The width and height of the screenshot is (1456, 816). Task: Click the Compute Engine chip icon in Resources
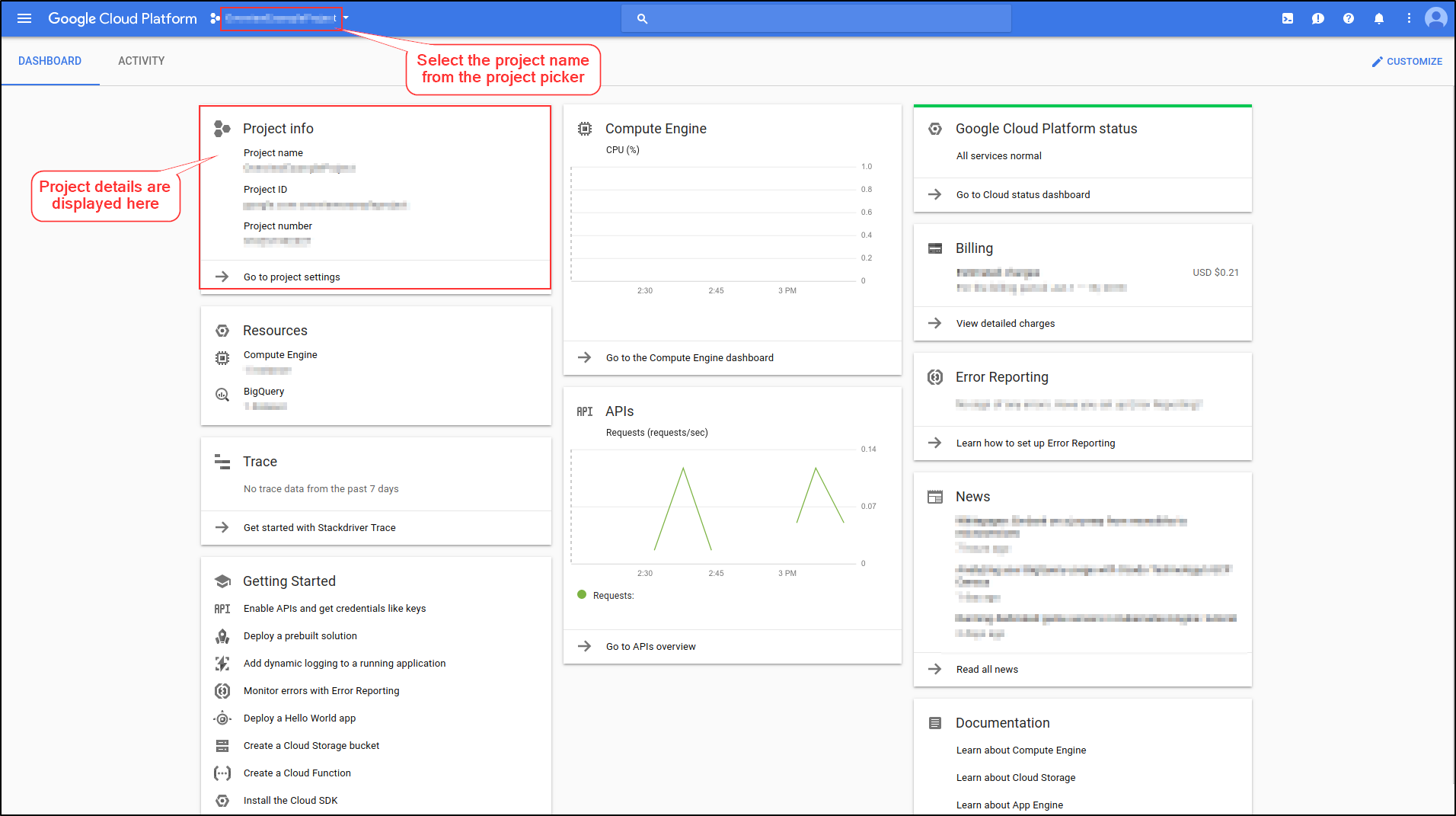(x=222, y=358)
